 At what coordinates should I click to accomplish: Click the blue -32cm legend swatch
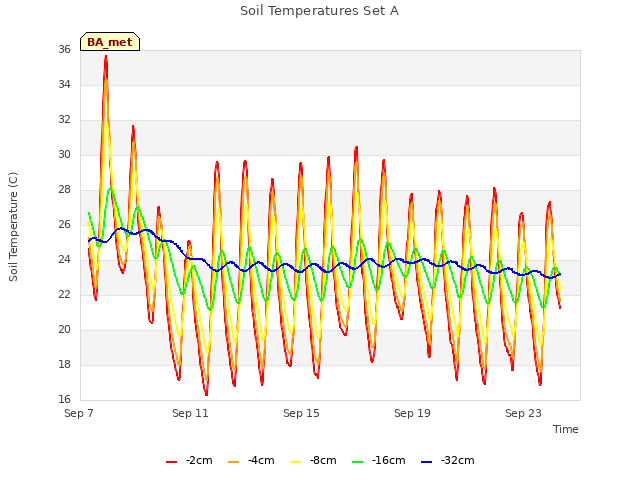[426, 462]
